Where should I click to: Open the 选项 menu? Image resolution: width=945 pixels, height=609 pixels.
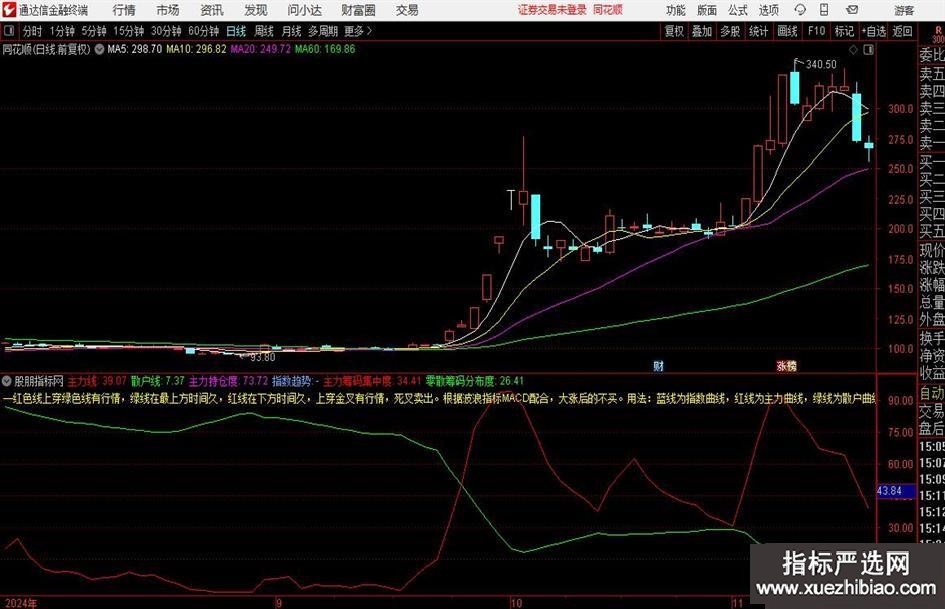(x=768, y=10)
